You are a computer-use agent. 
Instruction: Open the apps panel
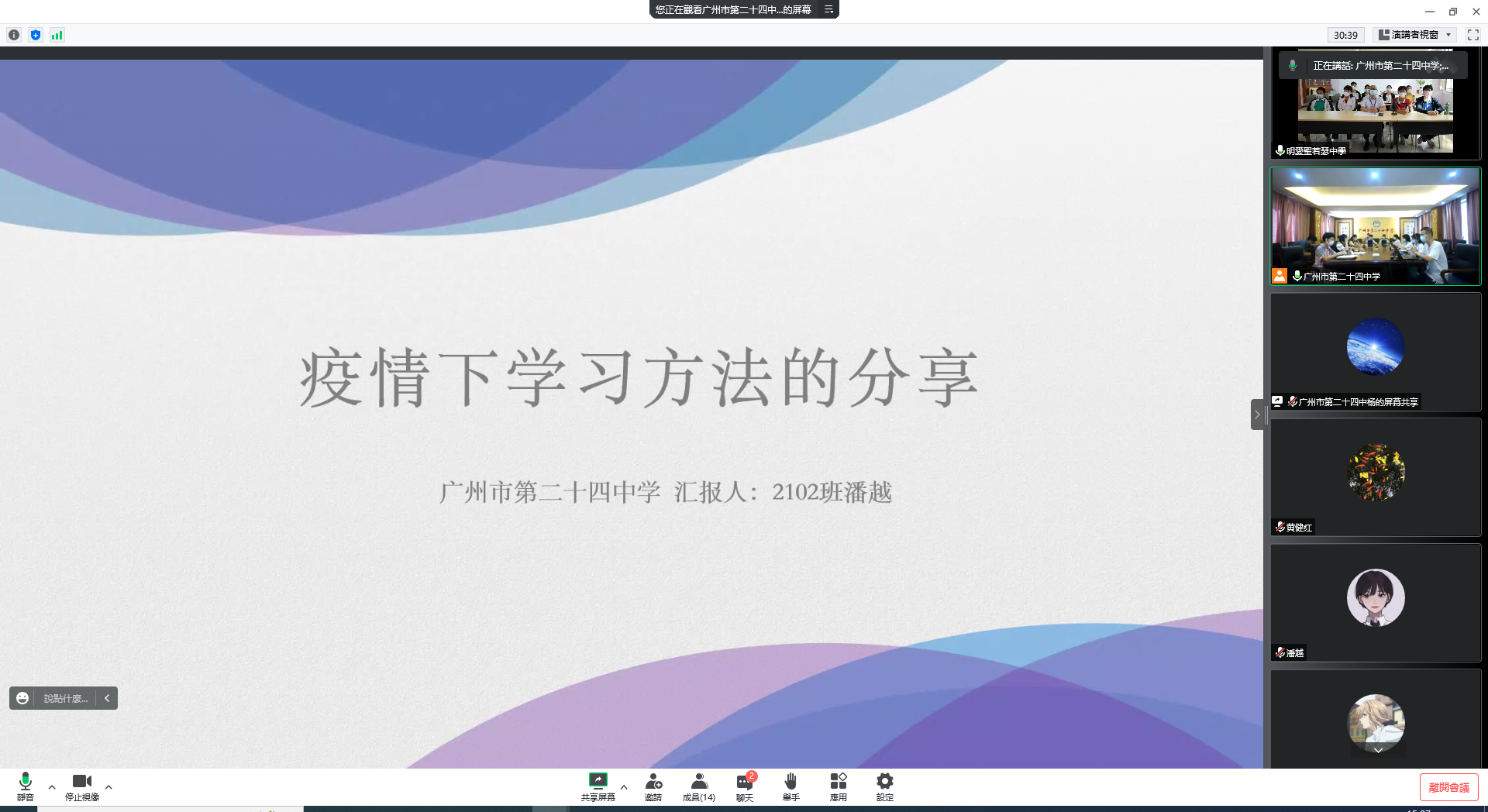(839, 786)
